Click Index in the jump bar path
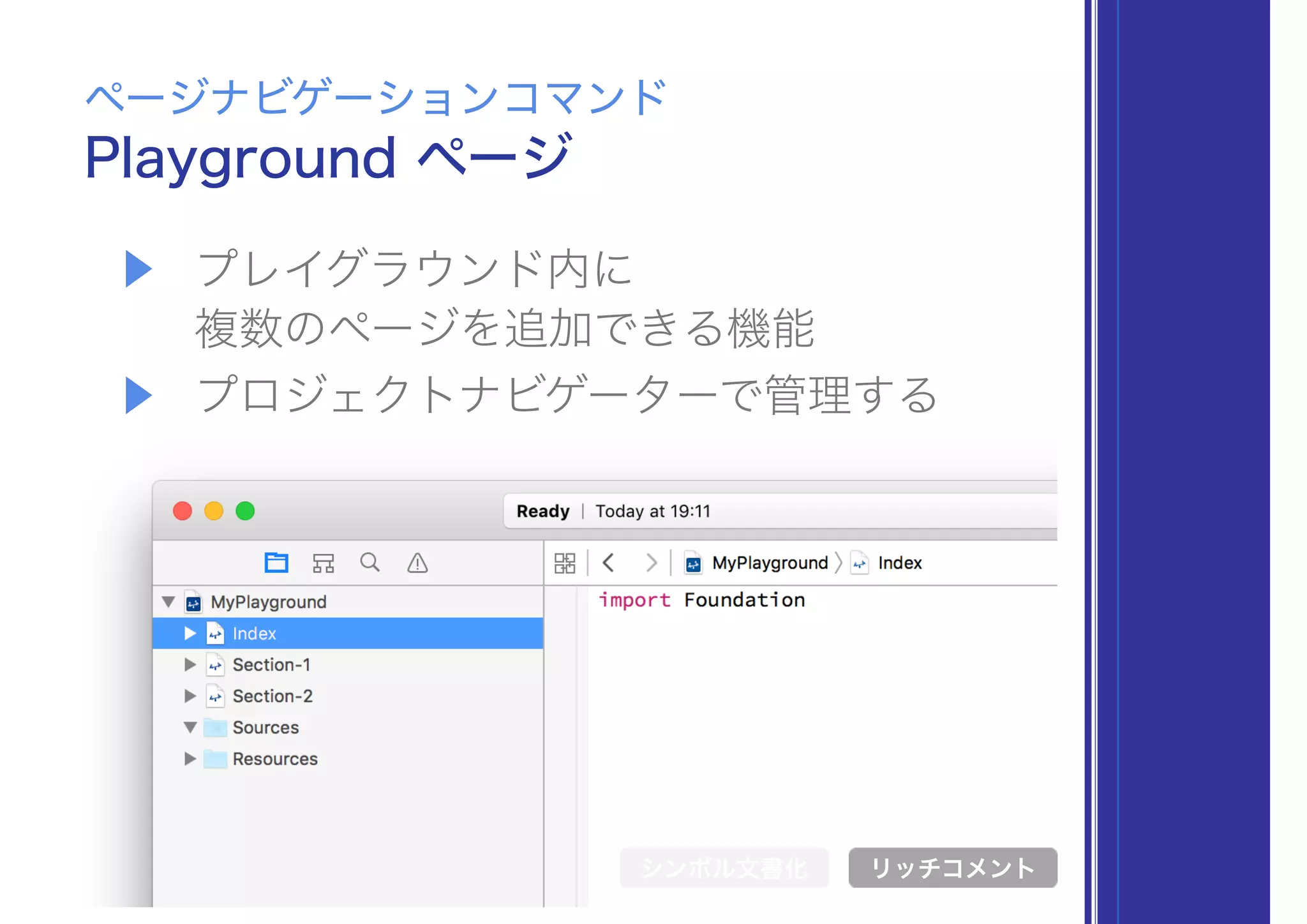This screenshot has width=1307, height=924. pyautogui.click(x=899, y=563)
